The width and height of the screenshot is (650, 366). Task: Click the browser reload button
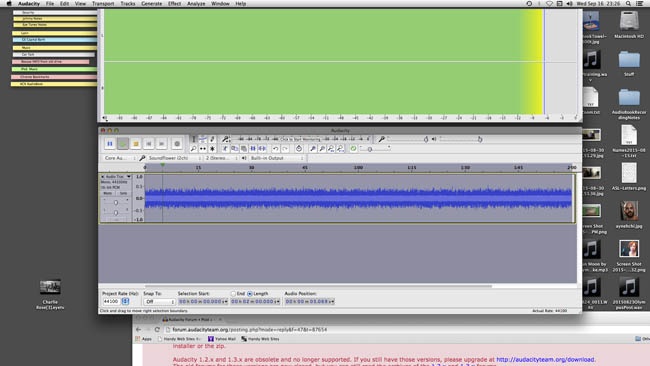157,330
